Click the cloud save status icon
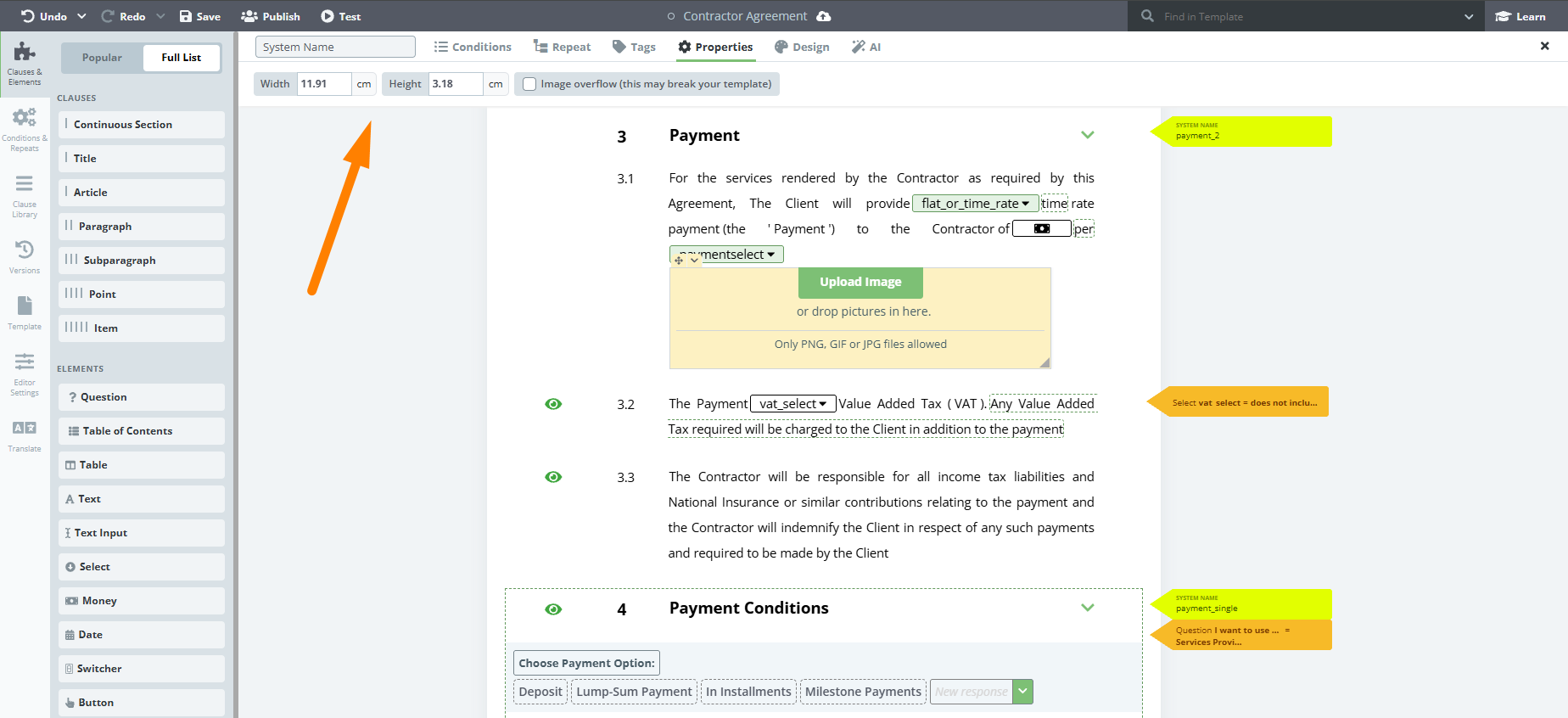The image size is (1568, 718). tap(824, 16)
